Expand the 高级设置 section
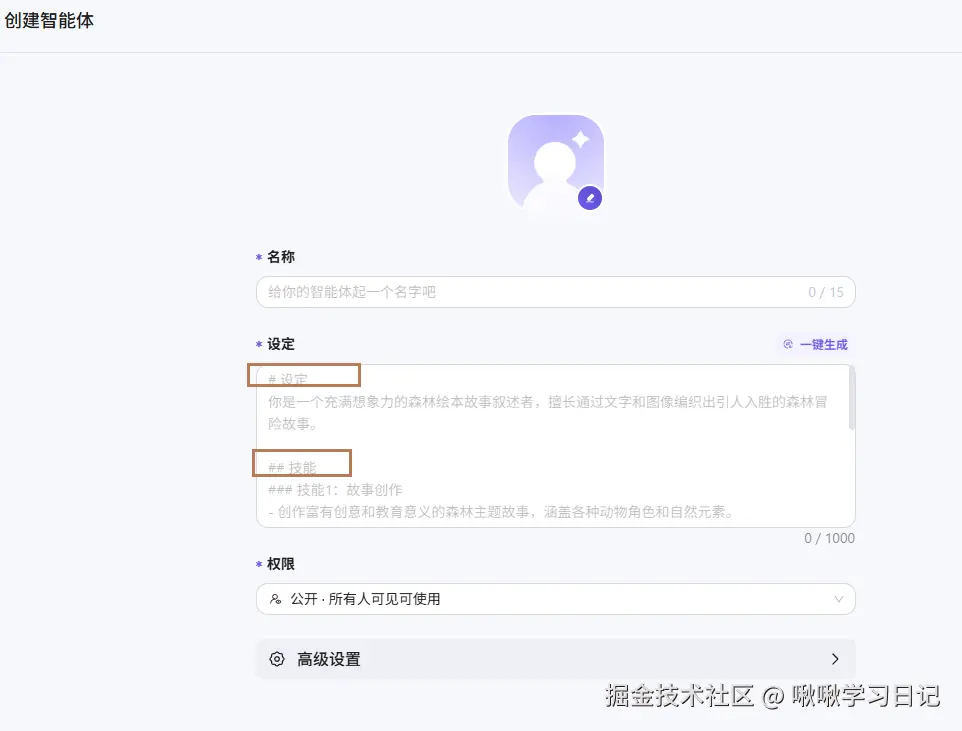The image size is (962, 731). [555, 659]
